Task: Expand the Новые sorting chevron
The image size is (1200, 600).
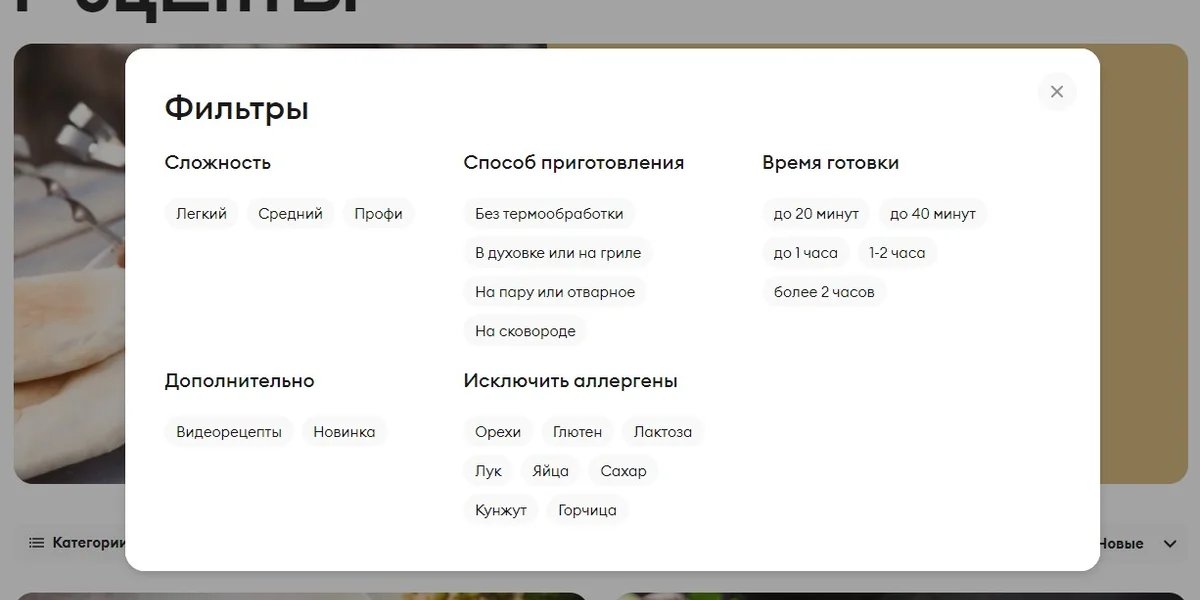Action: [1169, 544]
